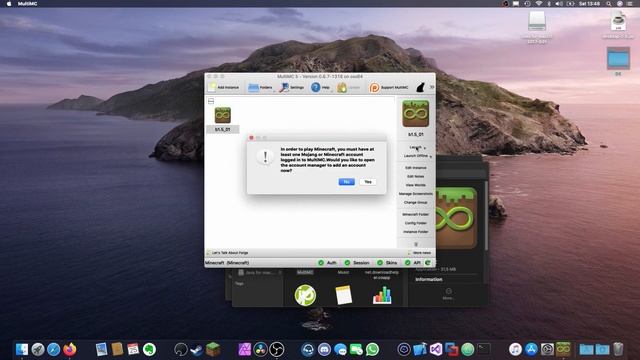Click the Skins status indicator

(x=387, y=263)
